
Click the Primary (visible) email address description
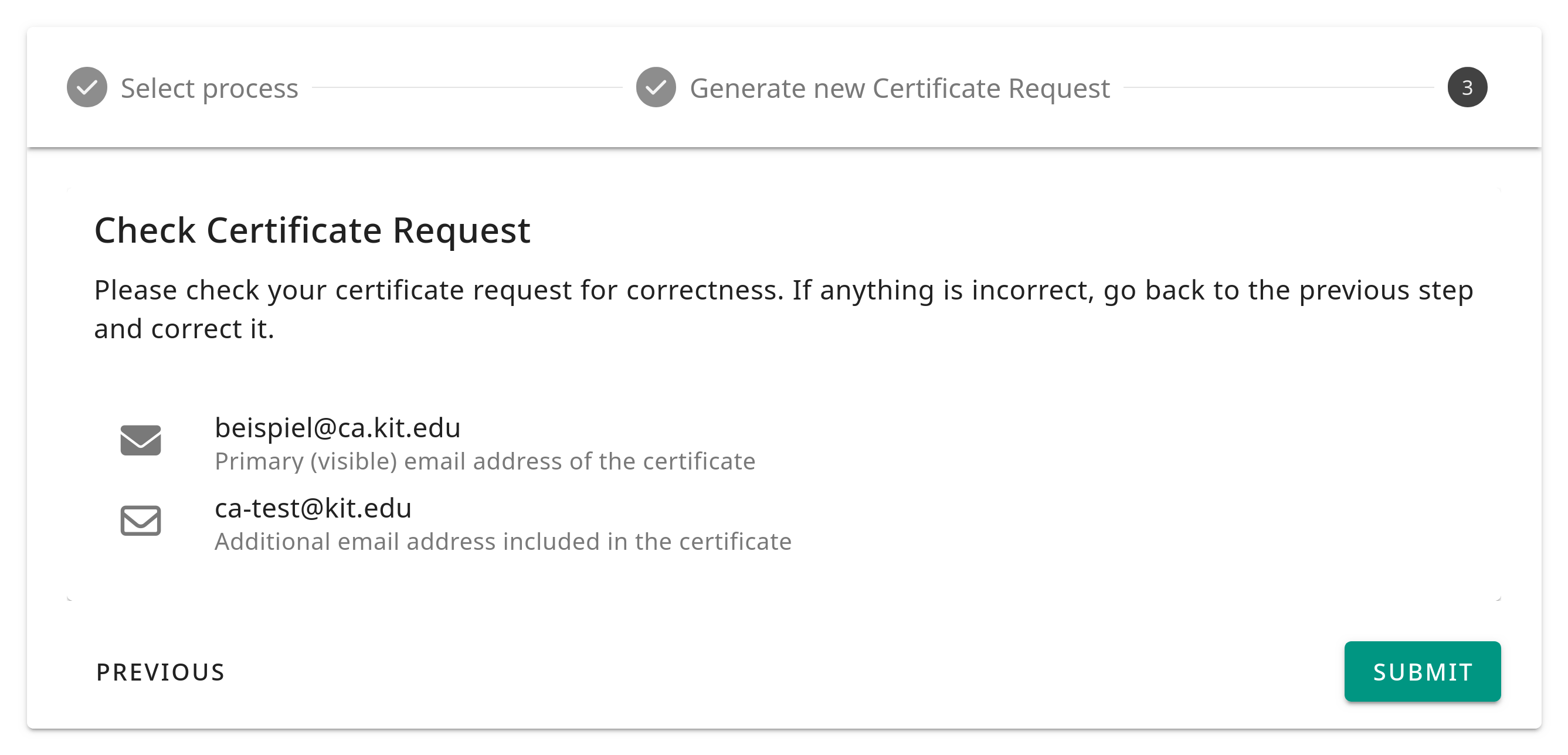pos(484,462)
